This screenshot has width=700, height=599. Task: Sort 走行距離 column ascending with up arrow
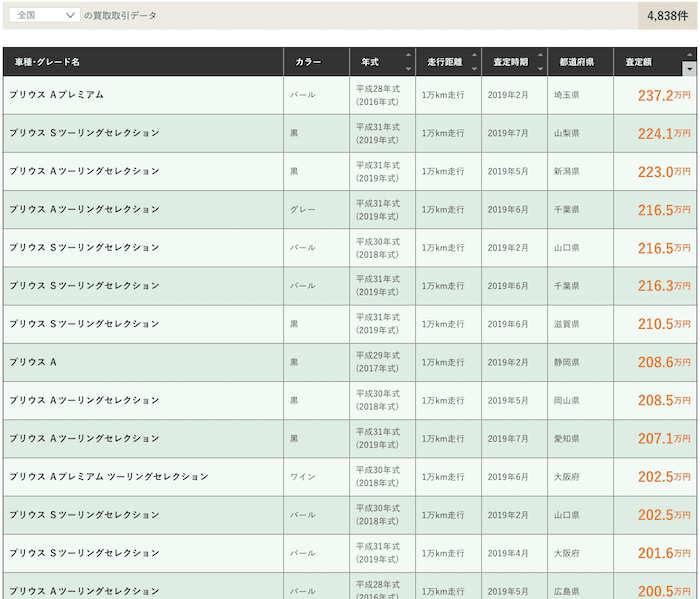point(474,55)
